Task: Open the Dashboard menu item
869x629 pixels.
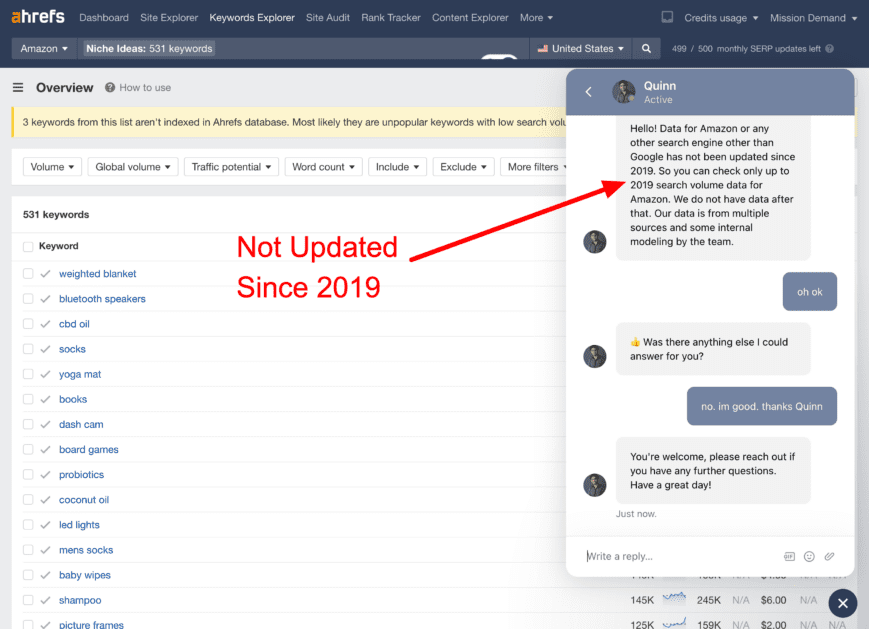Action: click(x=104, y=18)
